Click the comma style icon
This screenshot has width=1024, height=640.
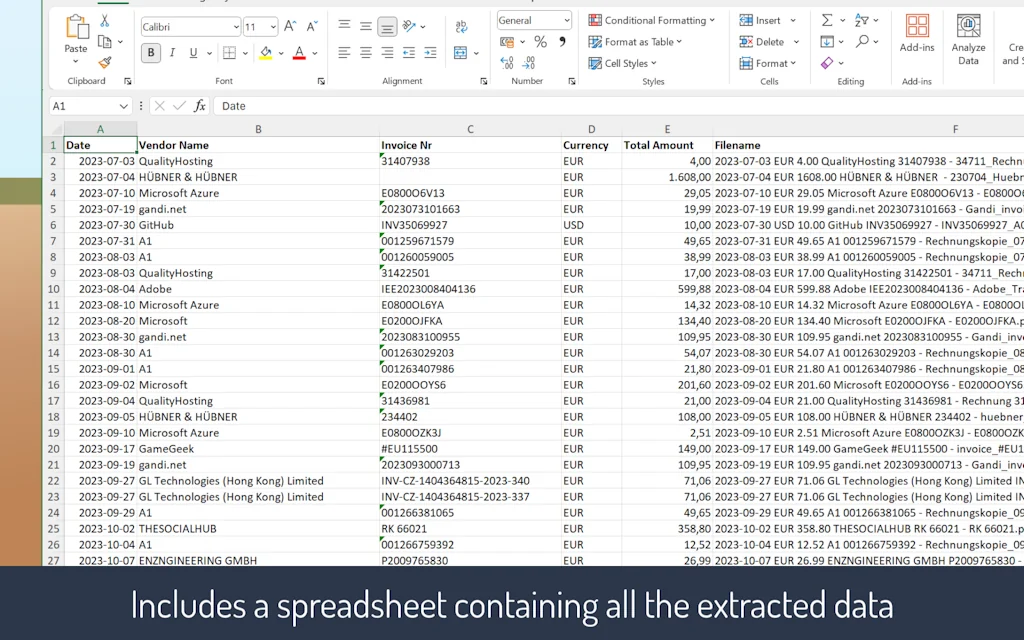[562, 41]
